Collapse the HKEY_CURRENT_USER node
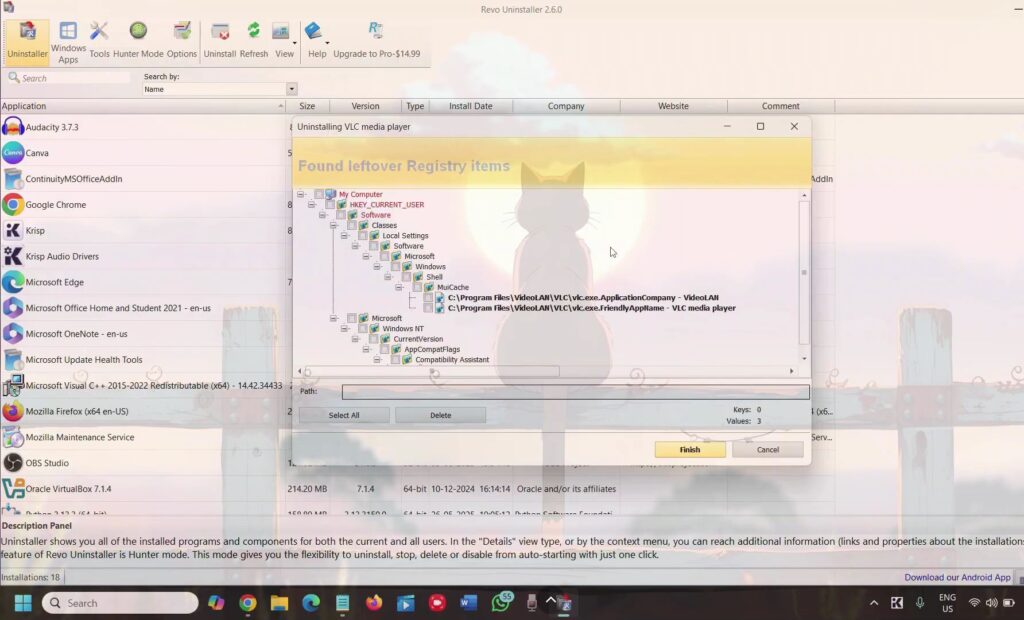The image size is (1024, 620). [x=312, y=204]
